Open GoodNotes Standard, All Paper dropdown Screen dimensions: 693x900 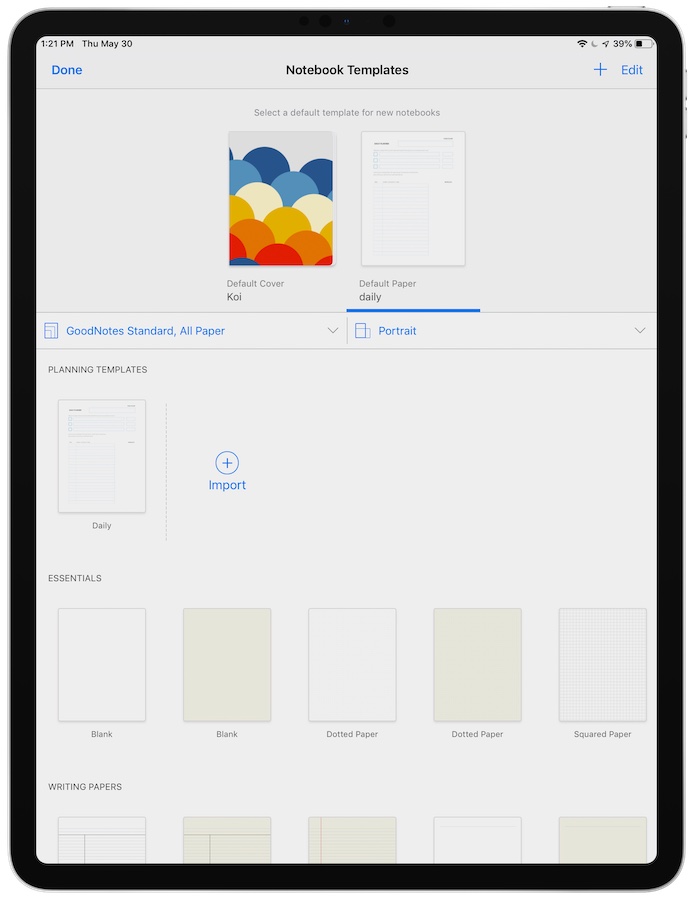pos(191,331)
